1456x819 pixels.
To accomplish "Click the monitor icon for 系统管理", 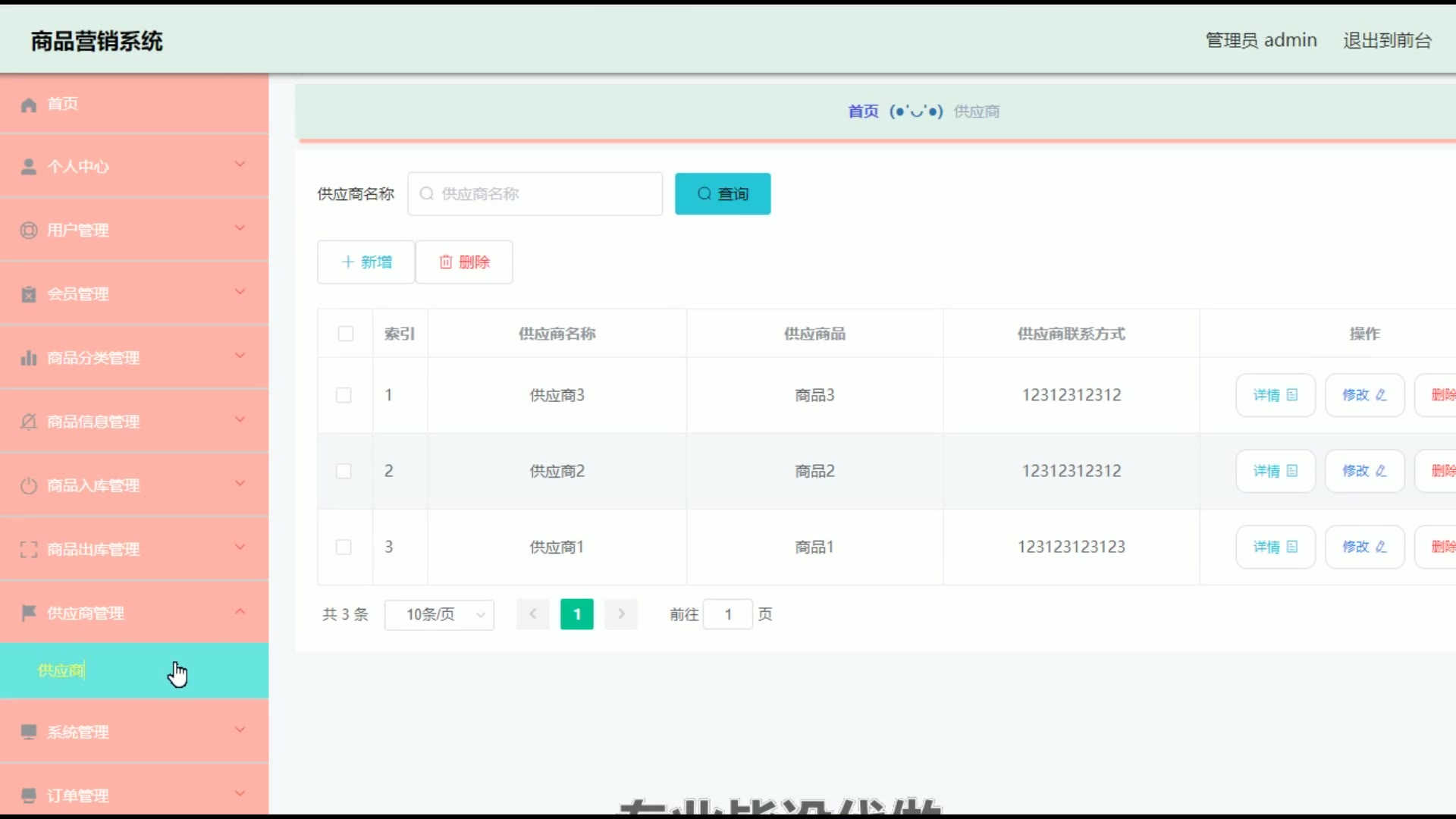I will tap(29, 732).
